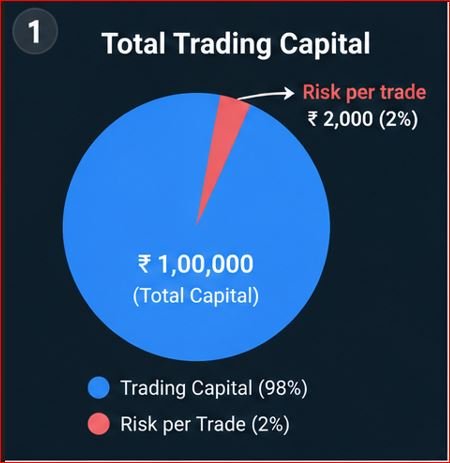Click the 'Trading Capital (98%)' legend label
The width and height of the screenshot is (450, 463).
point(214,388)
